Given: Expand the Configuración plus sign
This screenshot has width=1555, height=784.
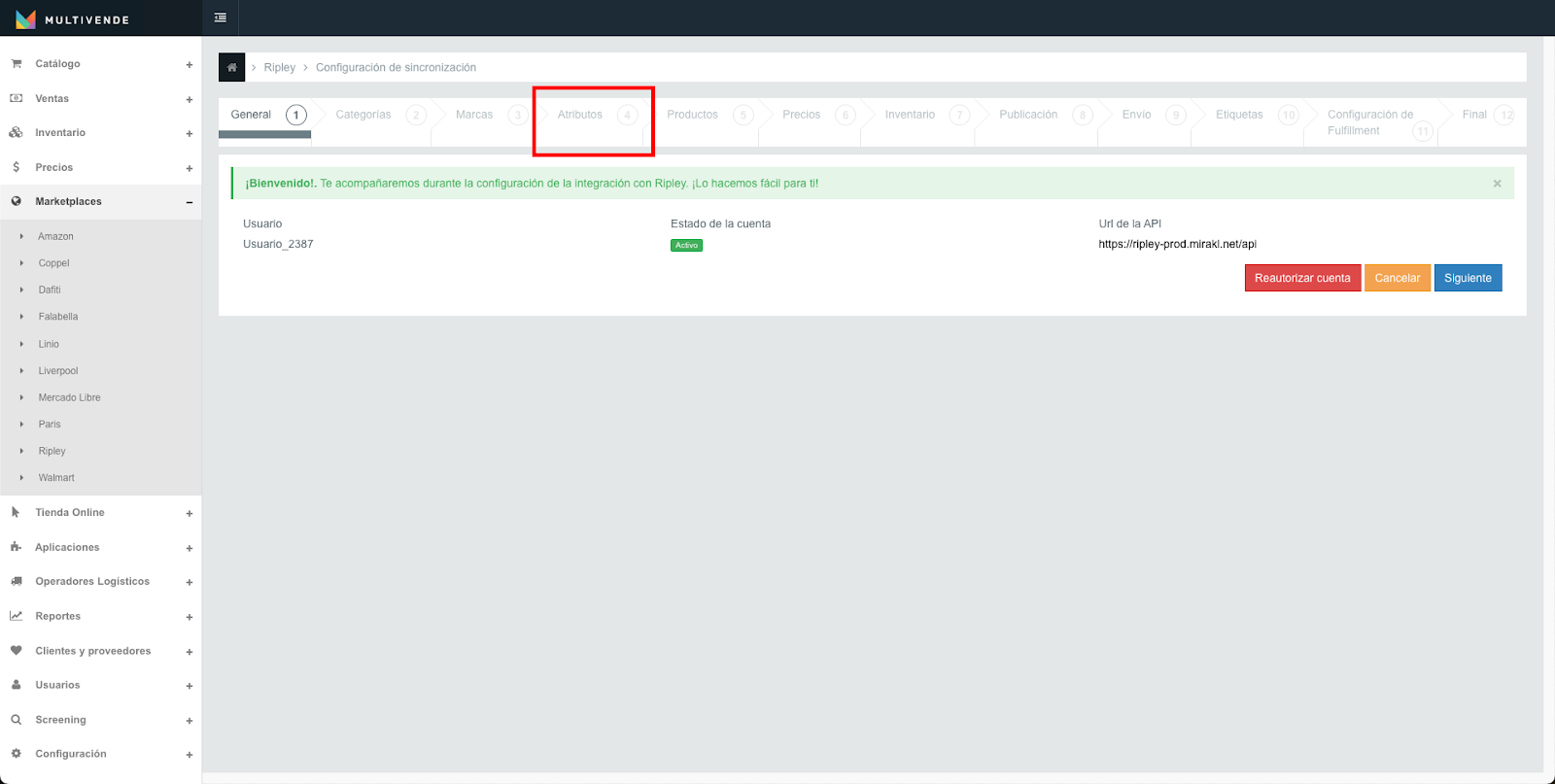Looking at the screenshot, I should coord(190,755).
